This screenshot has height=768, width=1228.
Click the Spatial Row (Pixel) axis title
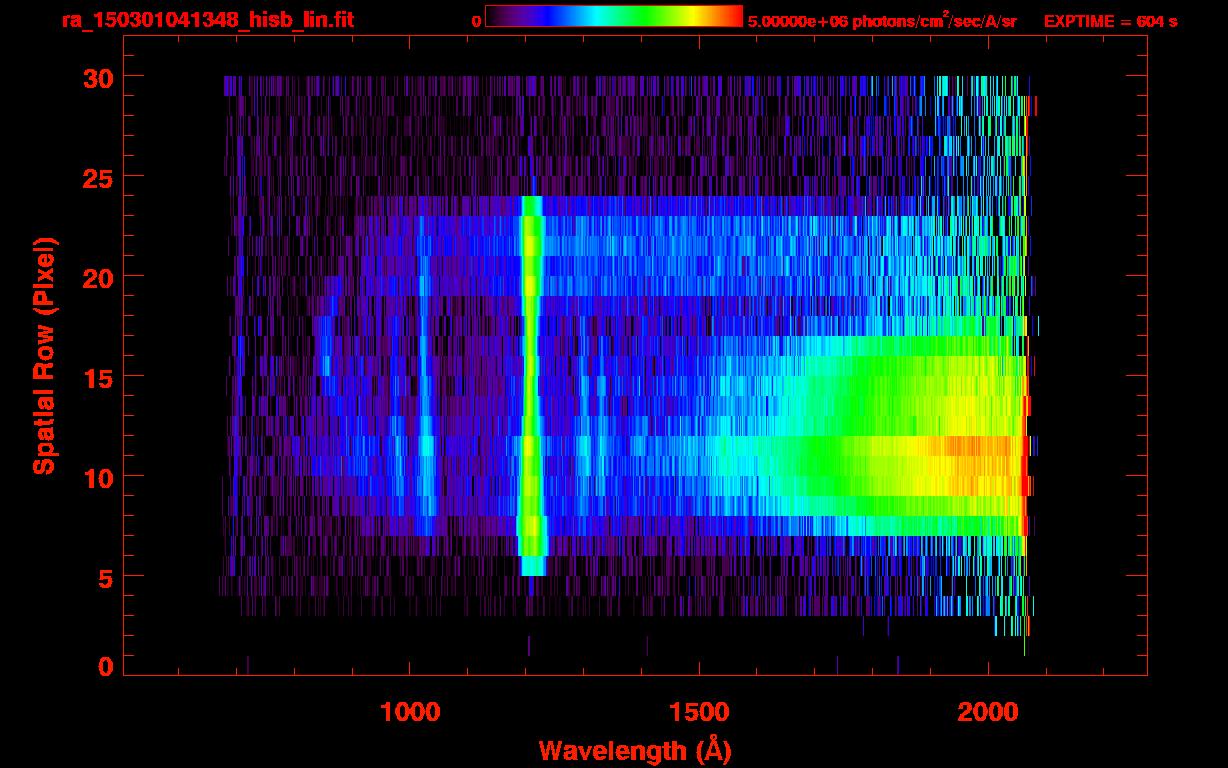(44, 356)
